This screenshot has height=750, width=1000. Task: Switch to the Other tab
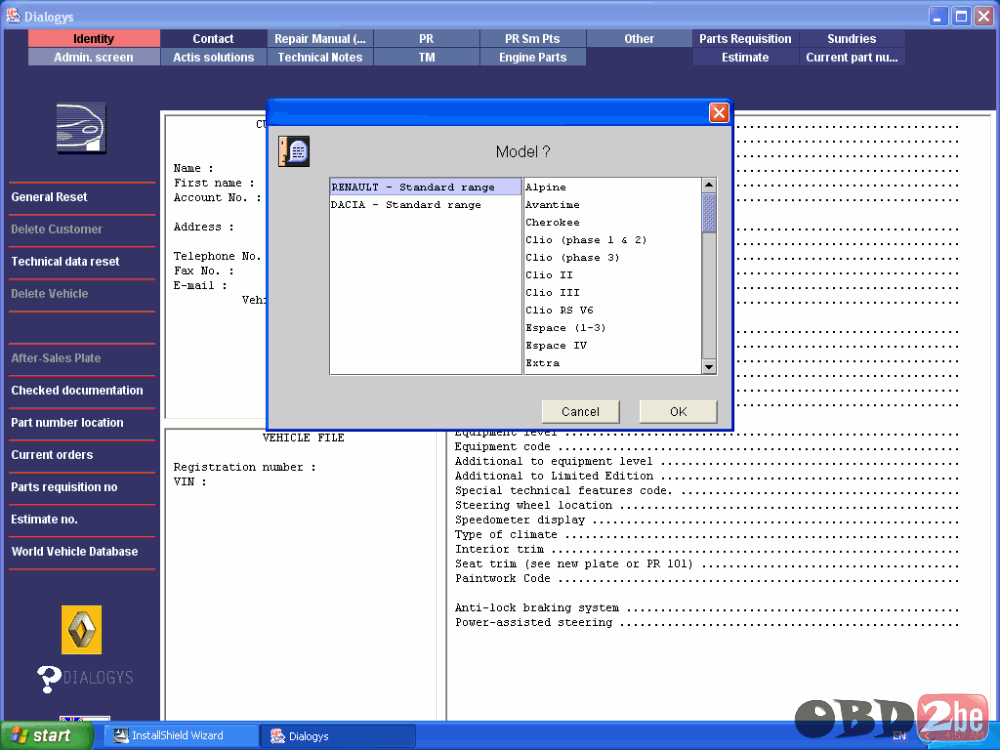pyautogui.click(x=639, y=39)
